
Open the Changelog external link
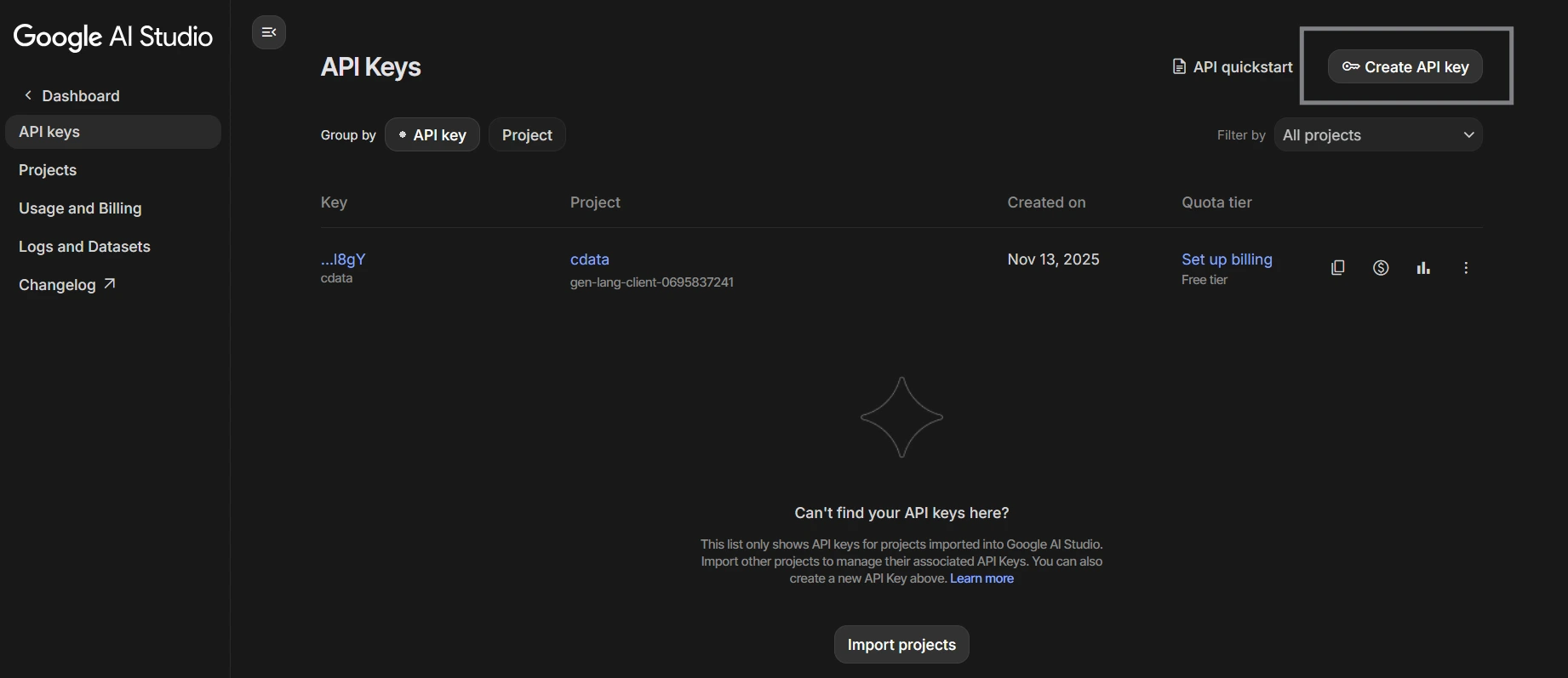(66, 285)
